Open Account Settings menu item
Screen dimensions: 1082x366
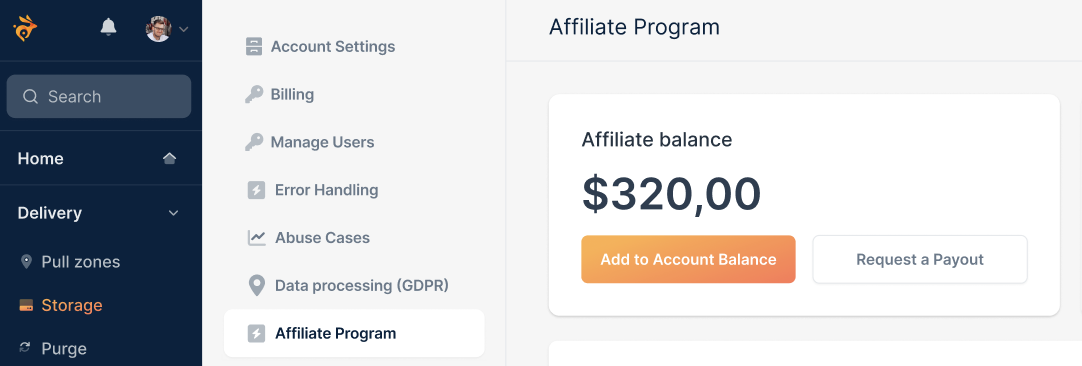point(320,46)
